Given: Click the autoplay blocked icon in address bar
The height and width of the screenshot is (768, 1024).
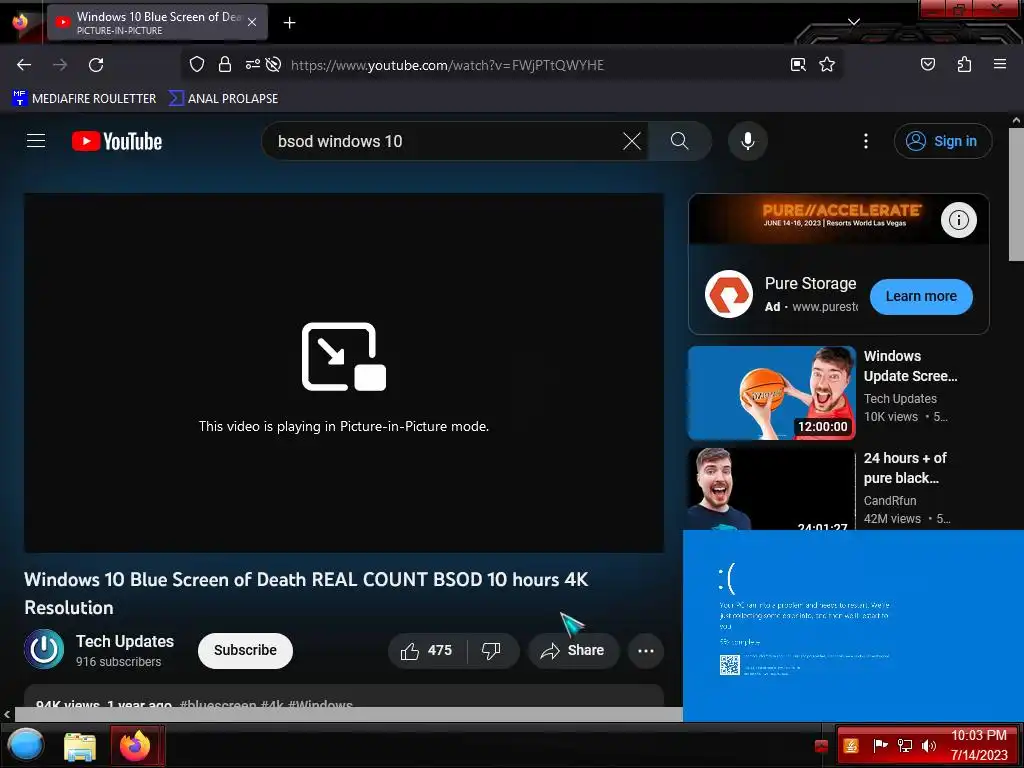Looking at the screenshot, I should [x=274, y=64].
